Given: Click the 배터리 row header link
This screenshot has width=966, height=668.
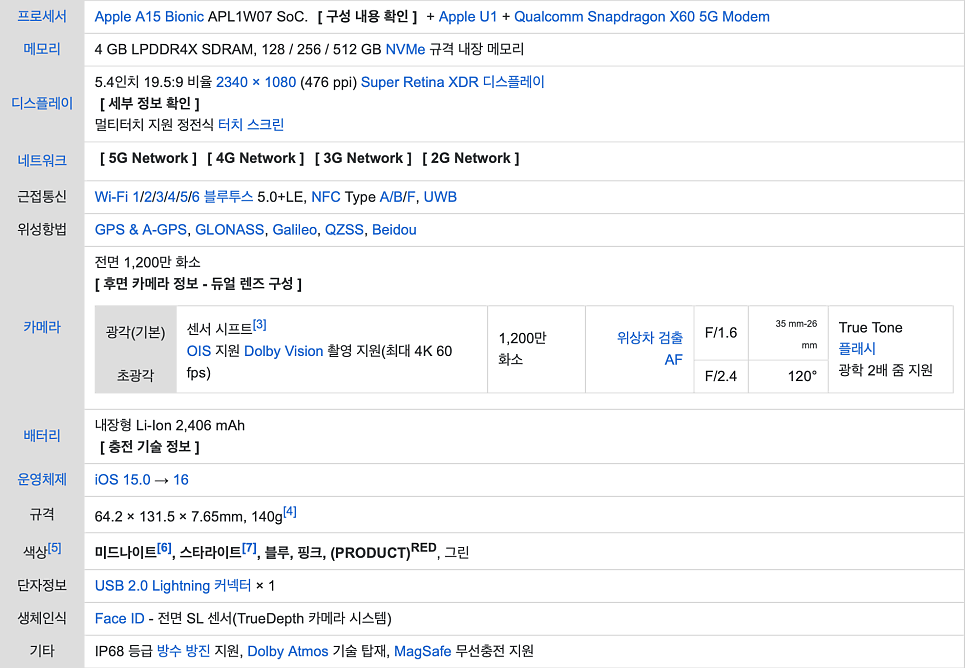Looking at the screenshot, I should tap(42, 436).
